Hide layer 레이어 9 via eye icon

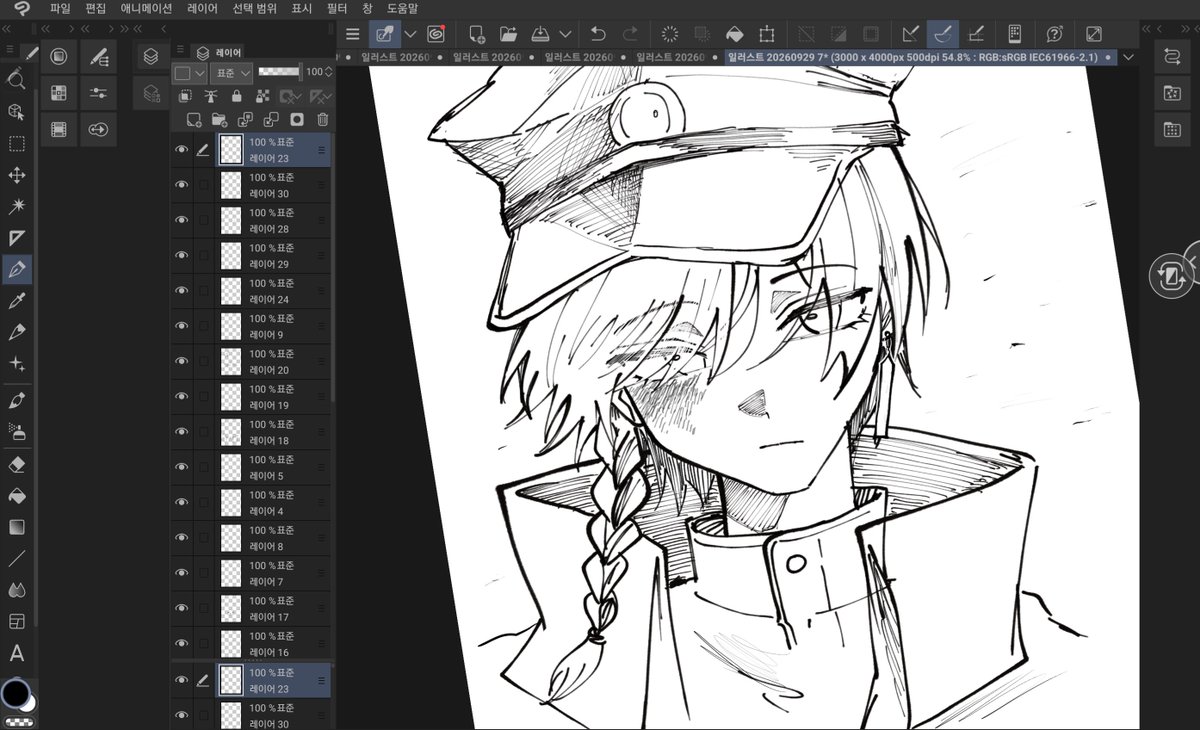coord(181,326)
